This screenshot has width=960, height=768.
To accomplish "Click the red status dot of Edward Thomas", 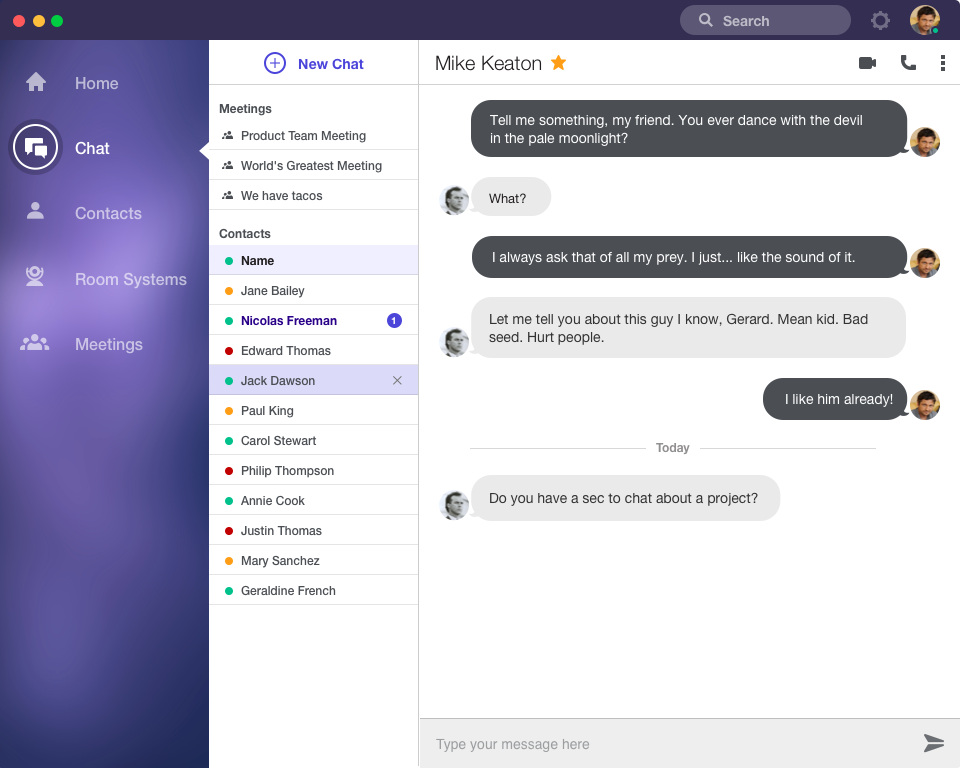I will tap(228, 351).
